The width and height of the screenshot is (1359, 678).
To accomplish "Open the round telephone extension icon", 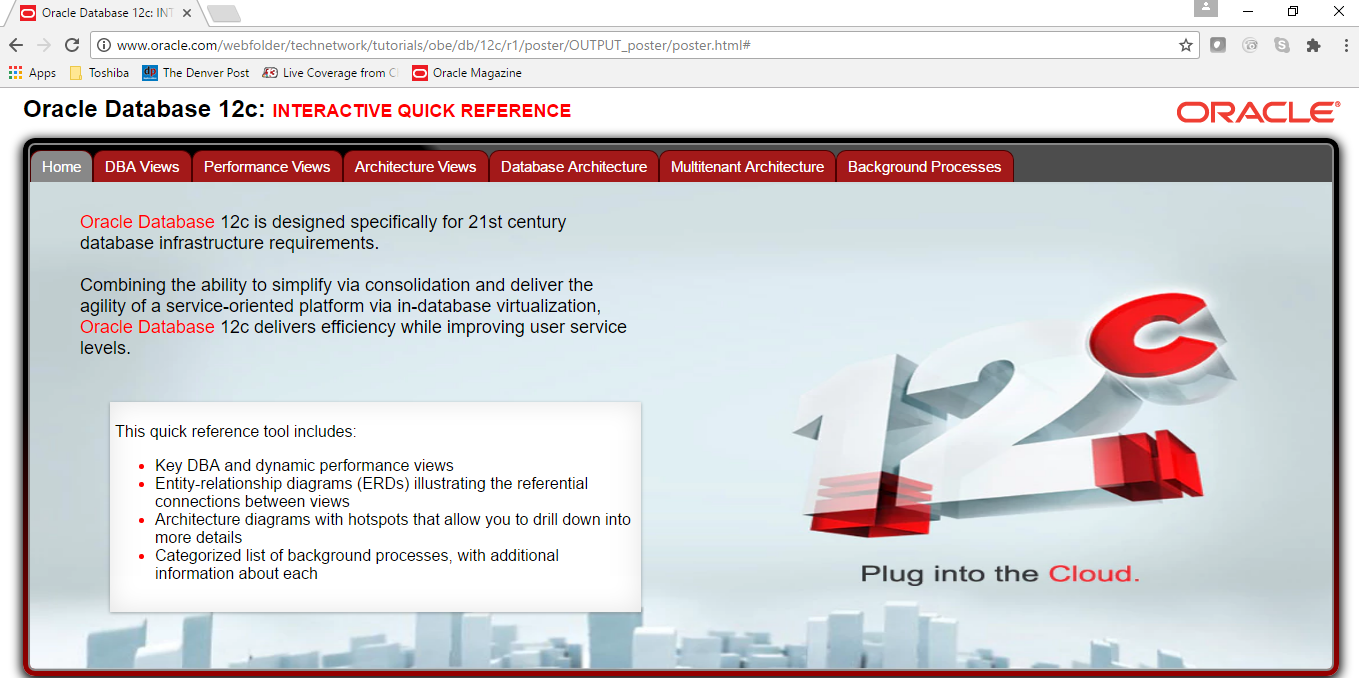I will [1250, 45].
